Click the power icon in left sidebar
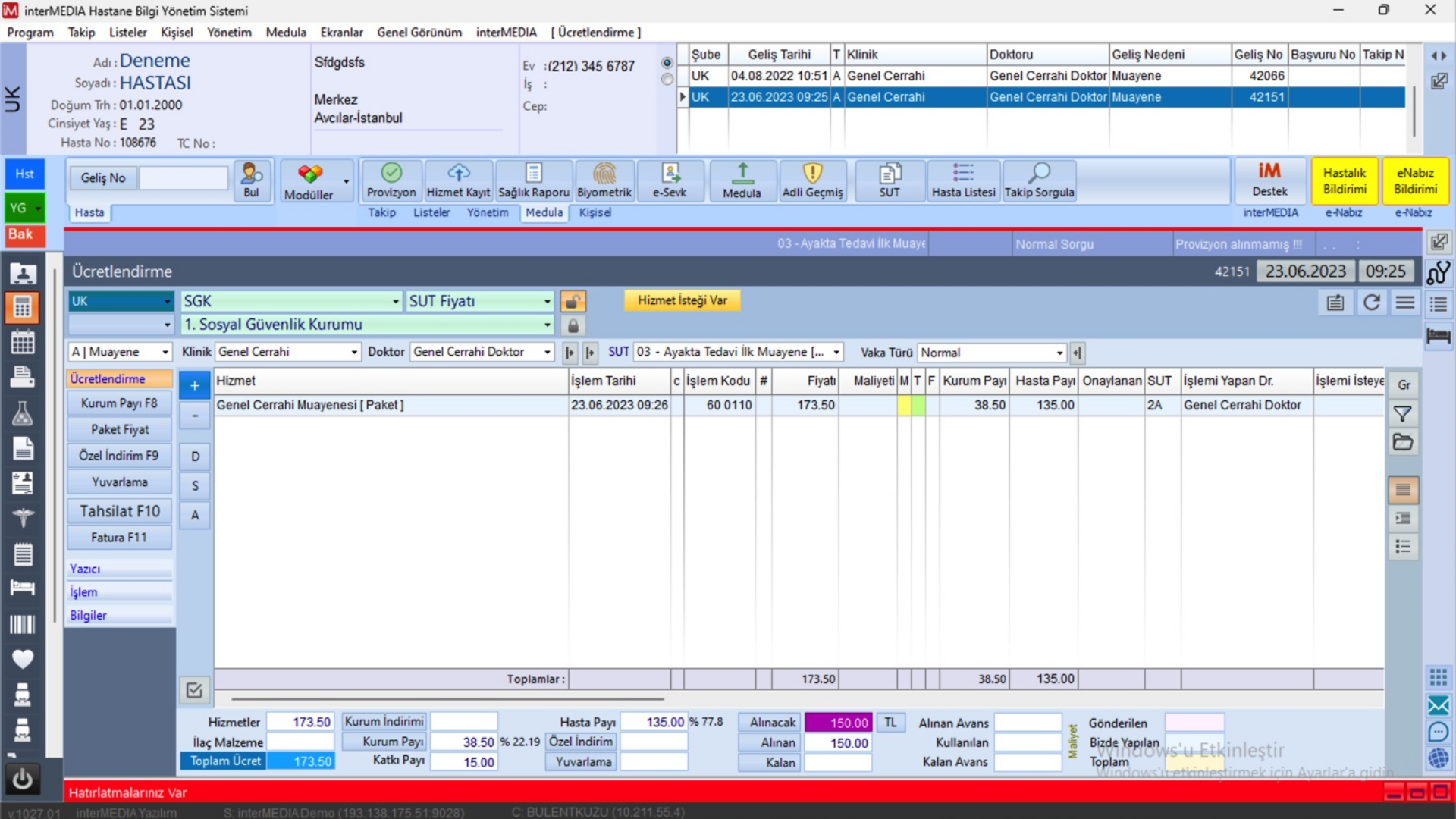This screenshot has width=1456, height=819. click(x=23, y=779)
